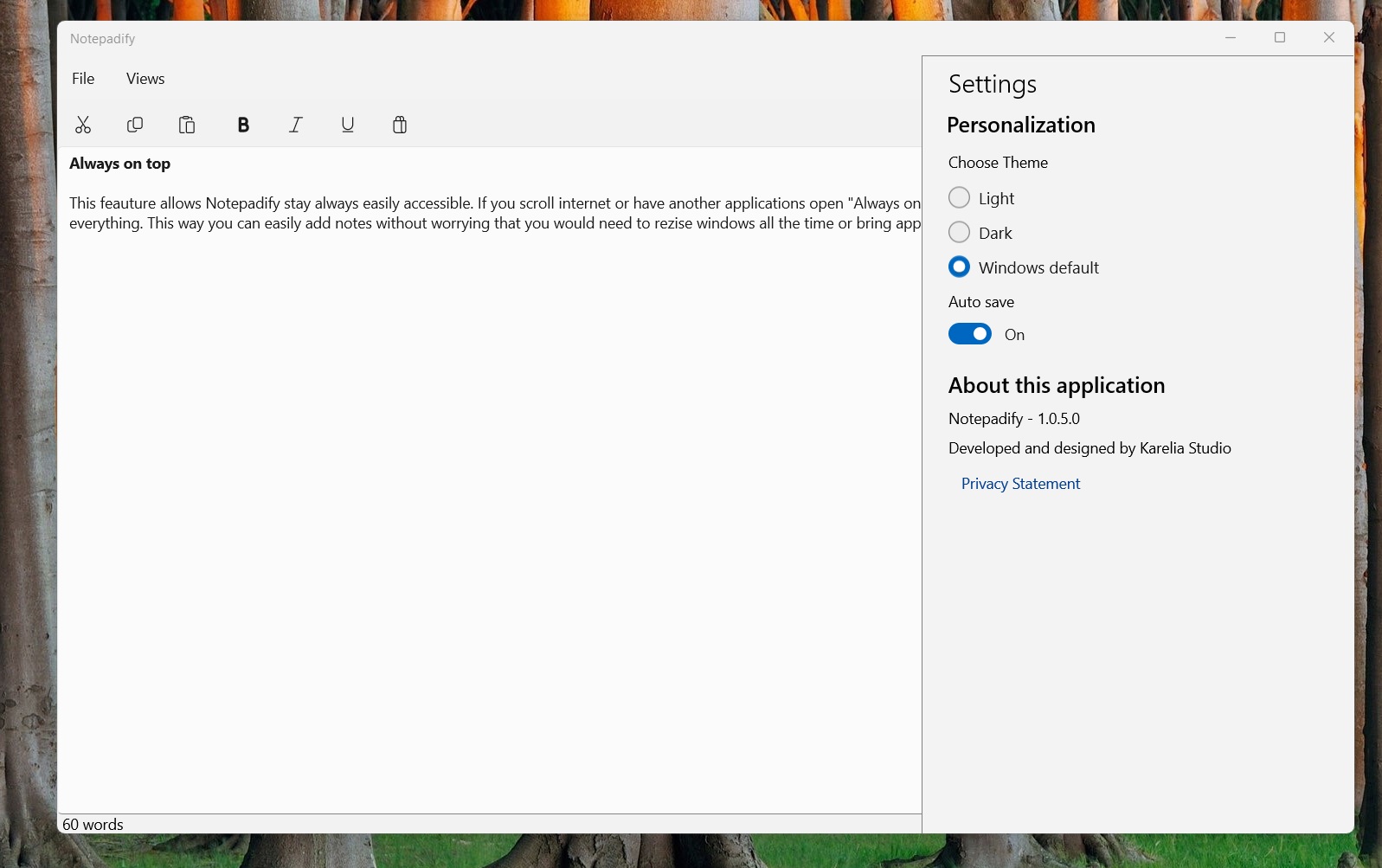Toggle bold formatting
This screenshot has height=868, width=1382.
click(243, 125)
